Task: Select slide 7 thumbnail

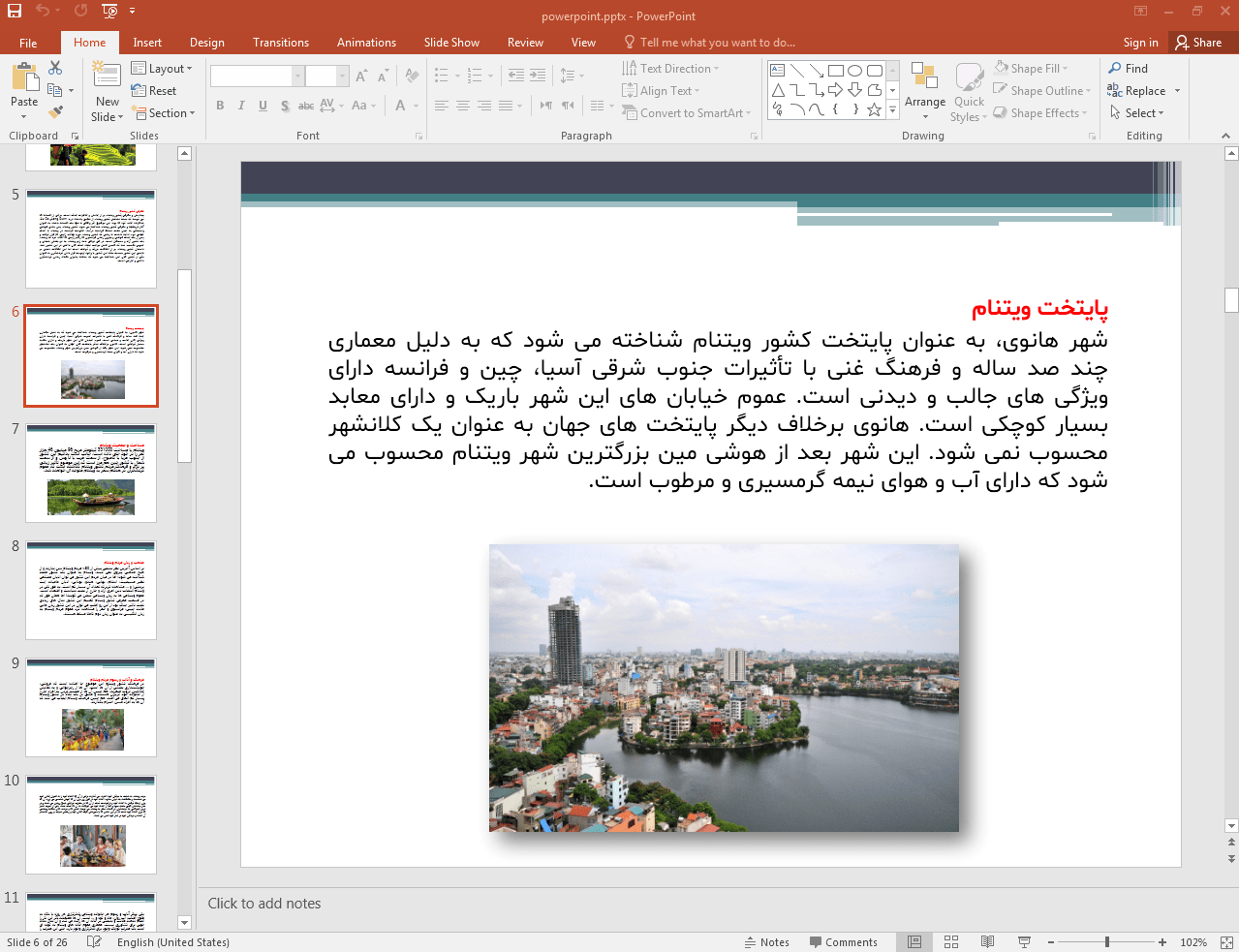Action: click(x=90, y=473)
